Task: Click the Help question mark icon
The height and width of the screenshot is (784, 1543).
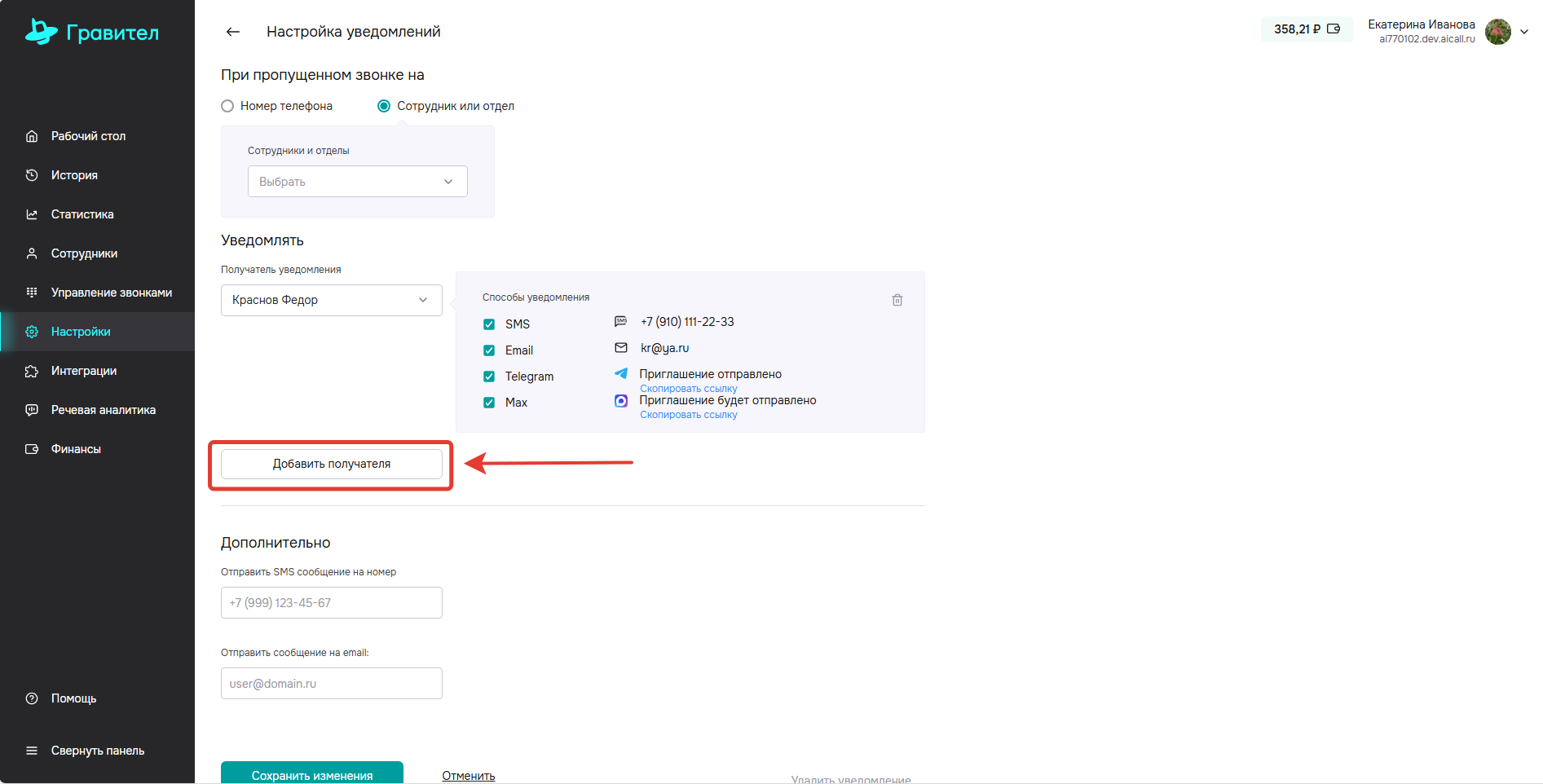Action: coord(32,698)
